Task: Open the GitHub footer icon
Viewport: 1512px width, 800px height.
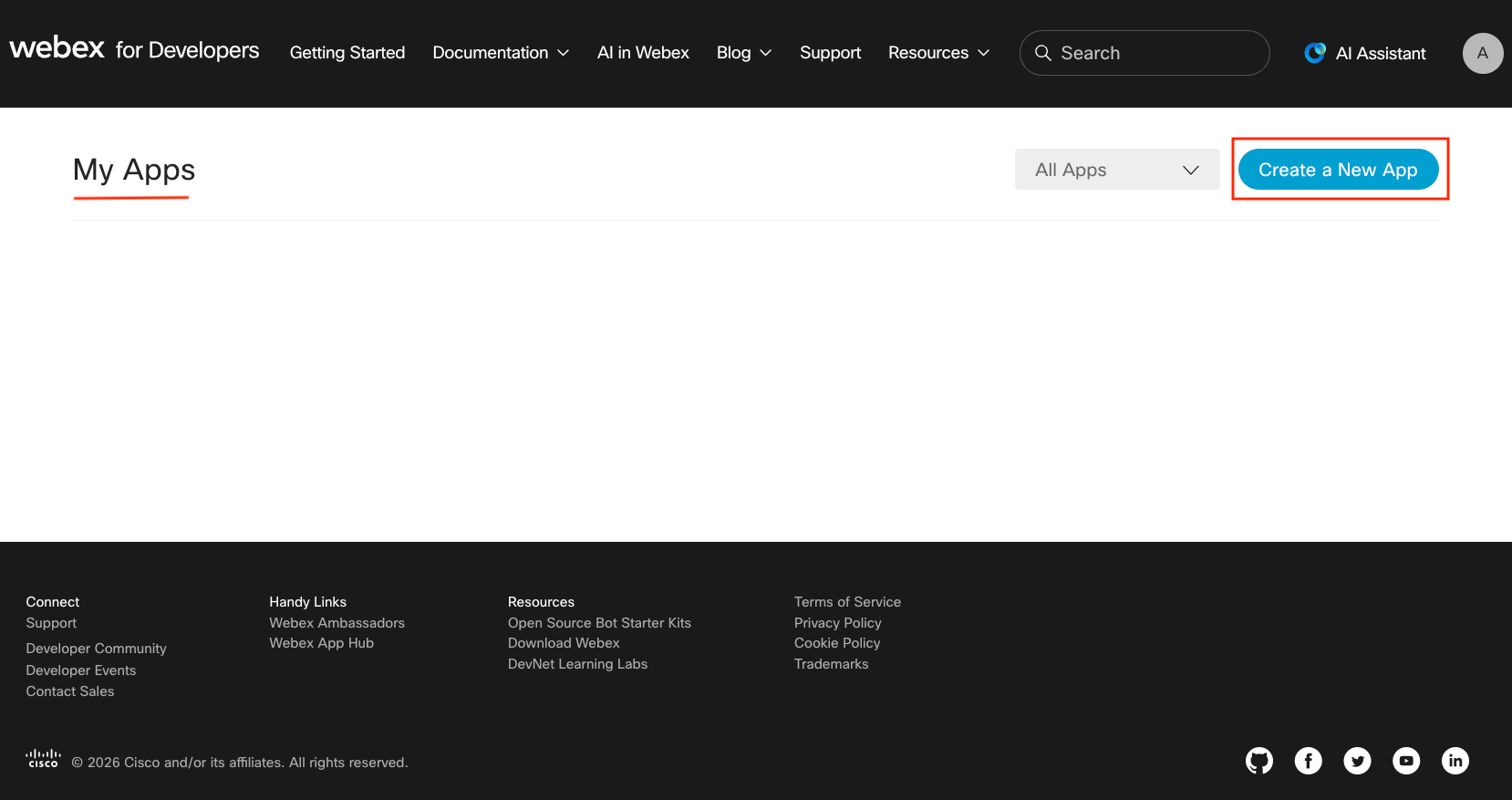Action: coord(1259,761)
